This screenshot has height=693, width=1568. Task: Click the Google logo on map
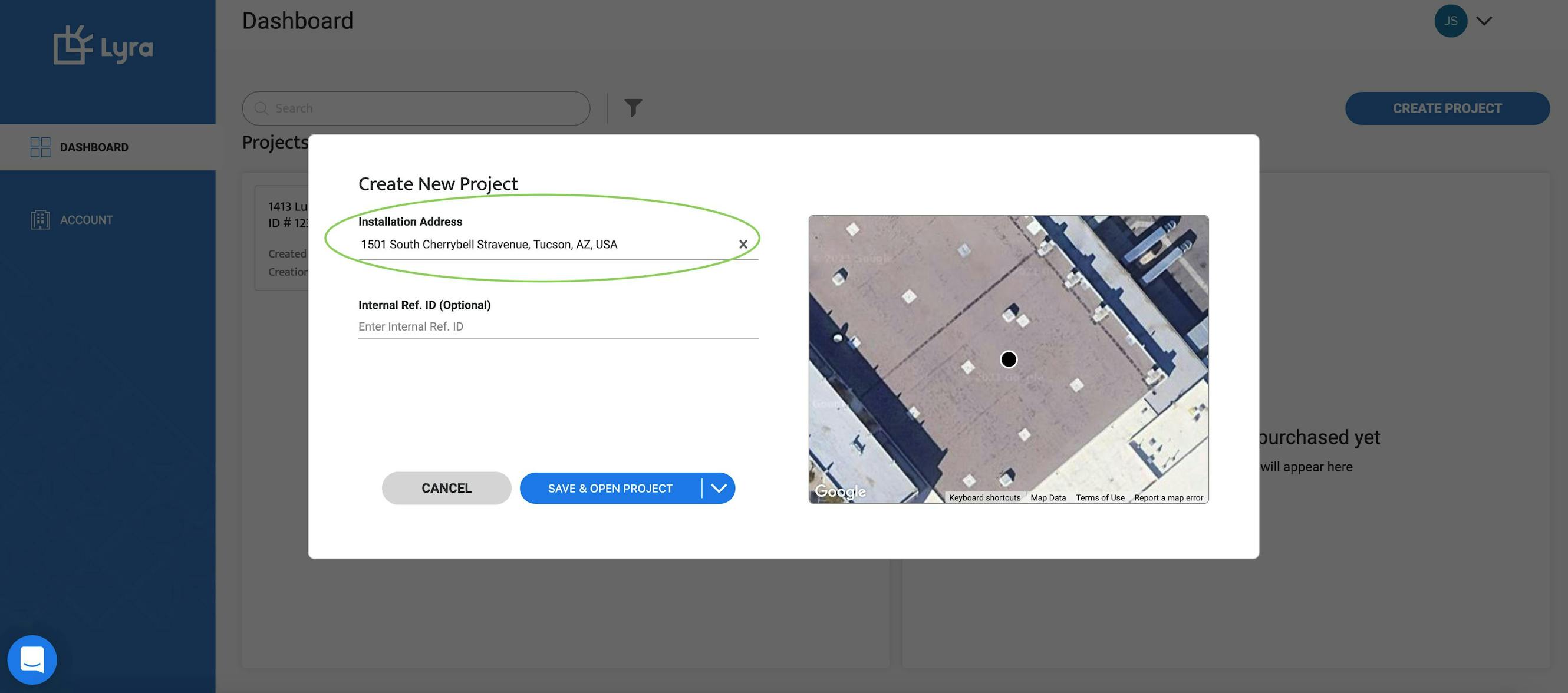pyautogui.click(x=840, y=491)
